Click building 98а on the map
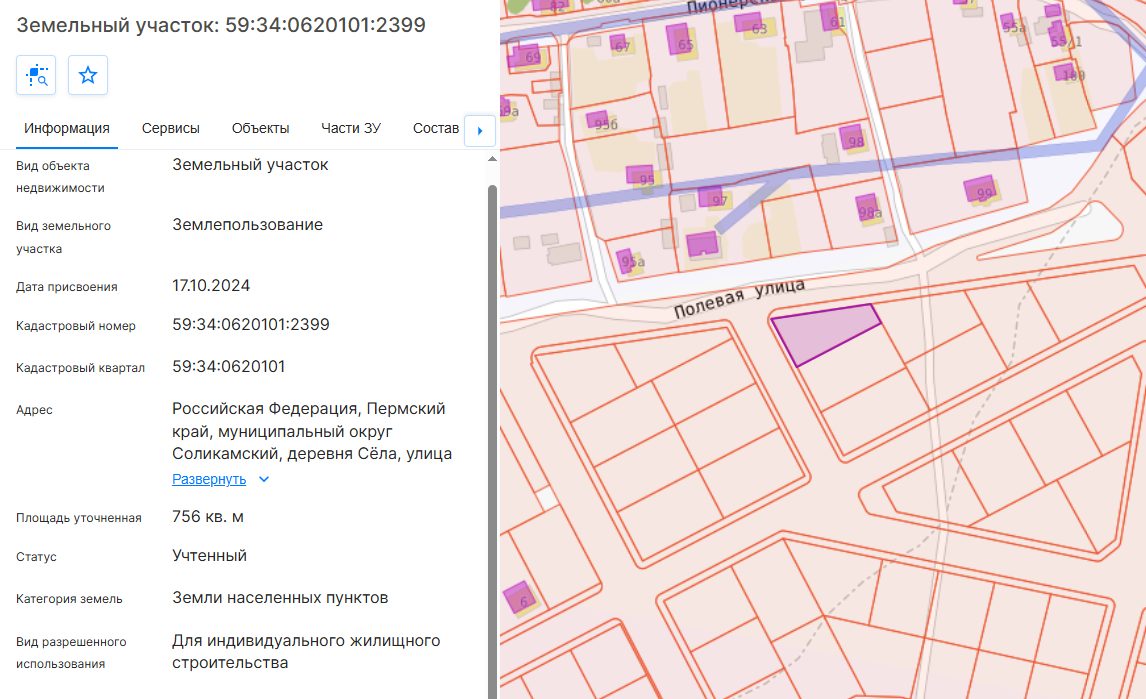Screen dimensions: 1146x699 point(868,208)
